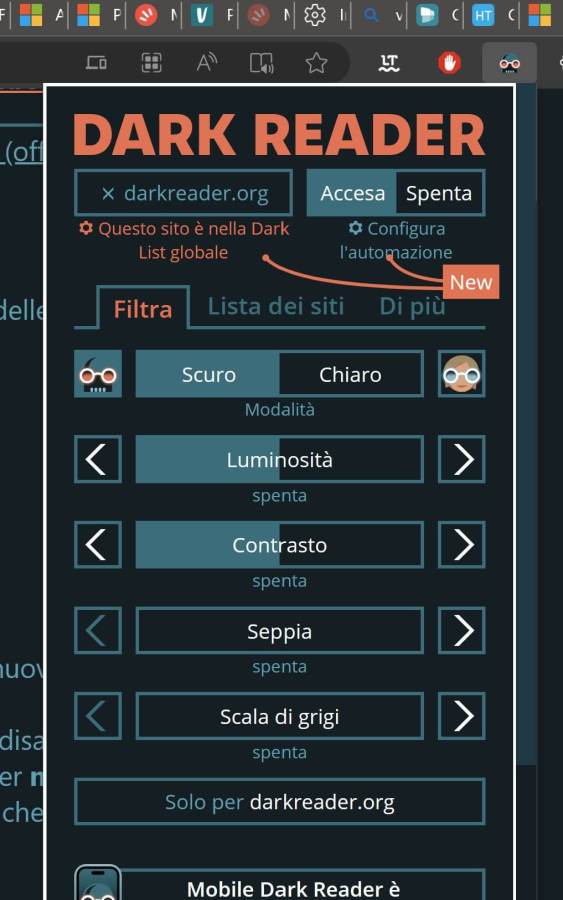Image resolution: width=563 pixels, height=900 pixels.
Task: Open immersive reader book icon
Action: click(x=262, y=63)
